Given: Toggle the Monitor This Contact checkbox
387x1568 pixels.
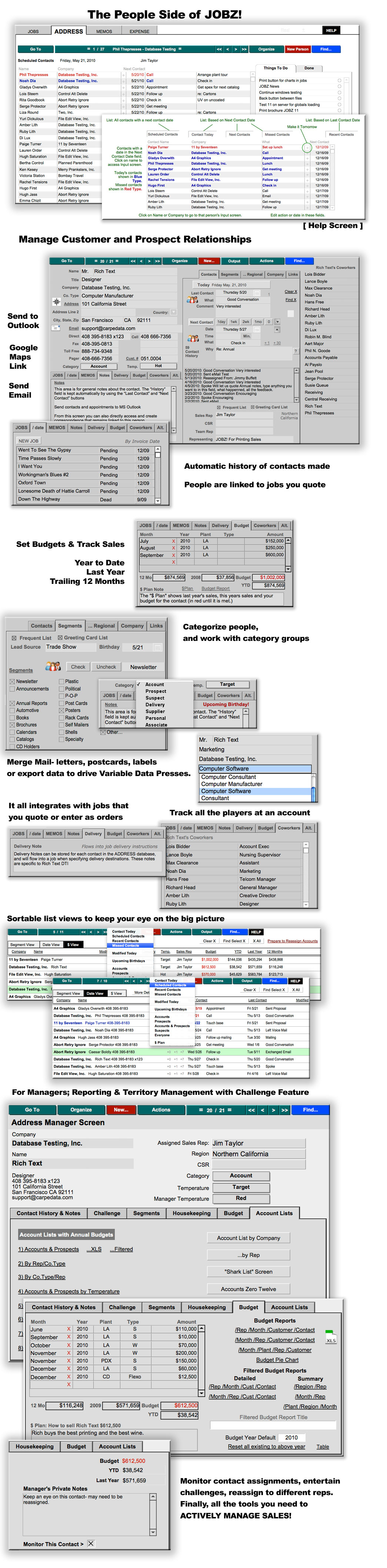Looking at the screenshot, I should point(91,1544).
